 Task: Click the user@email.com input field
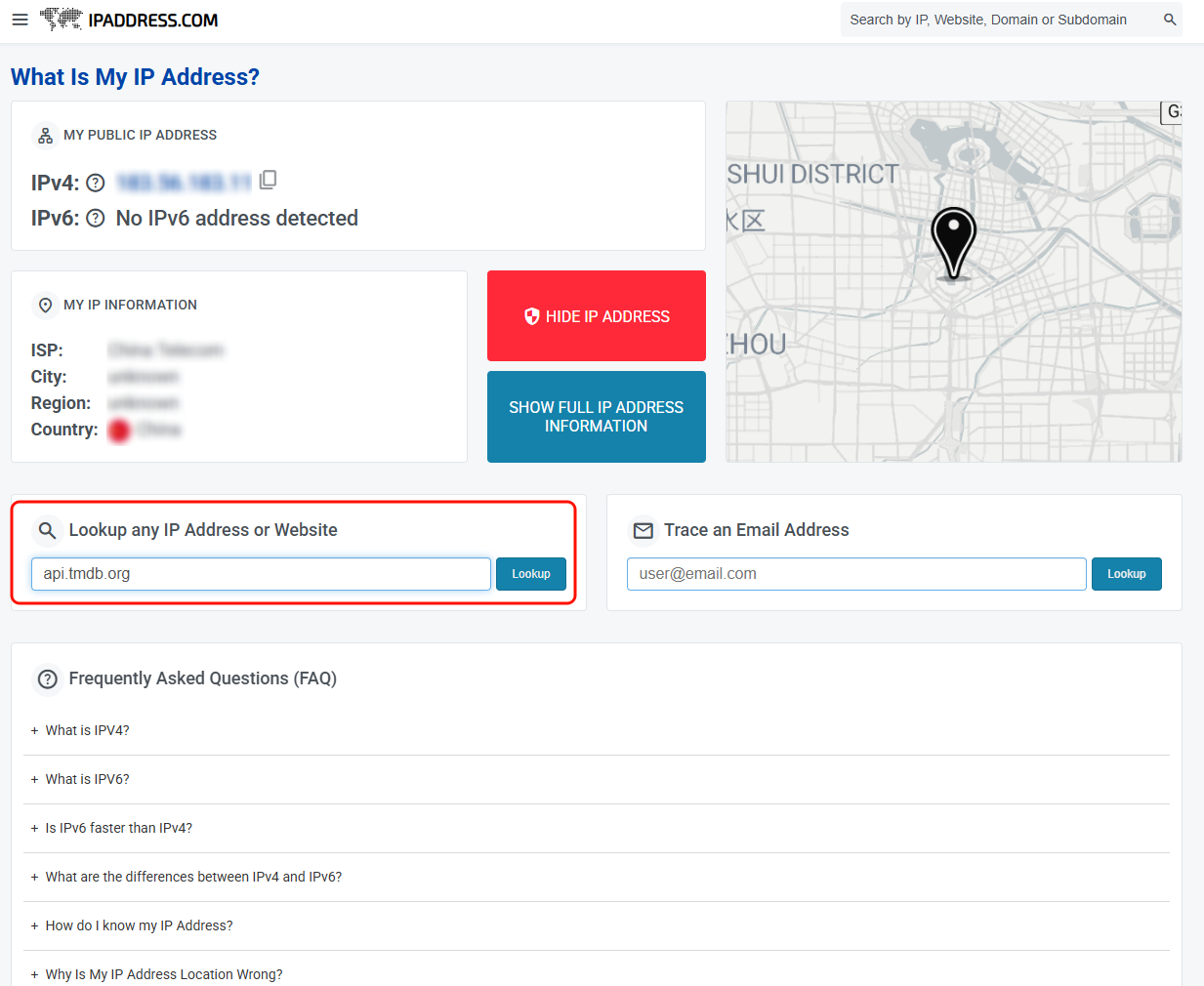855,574
